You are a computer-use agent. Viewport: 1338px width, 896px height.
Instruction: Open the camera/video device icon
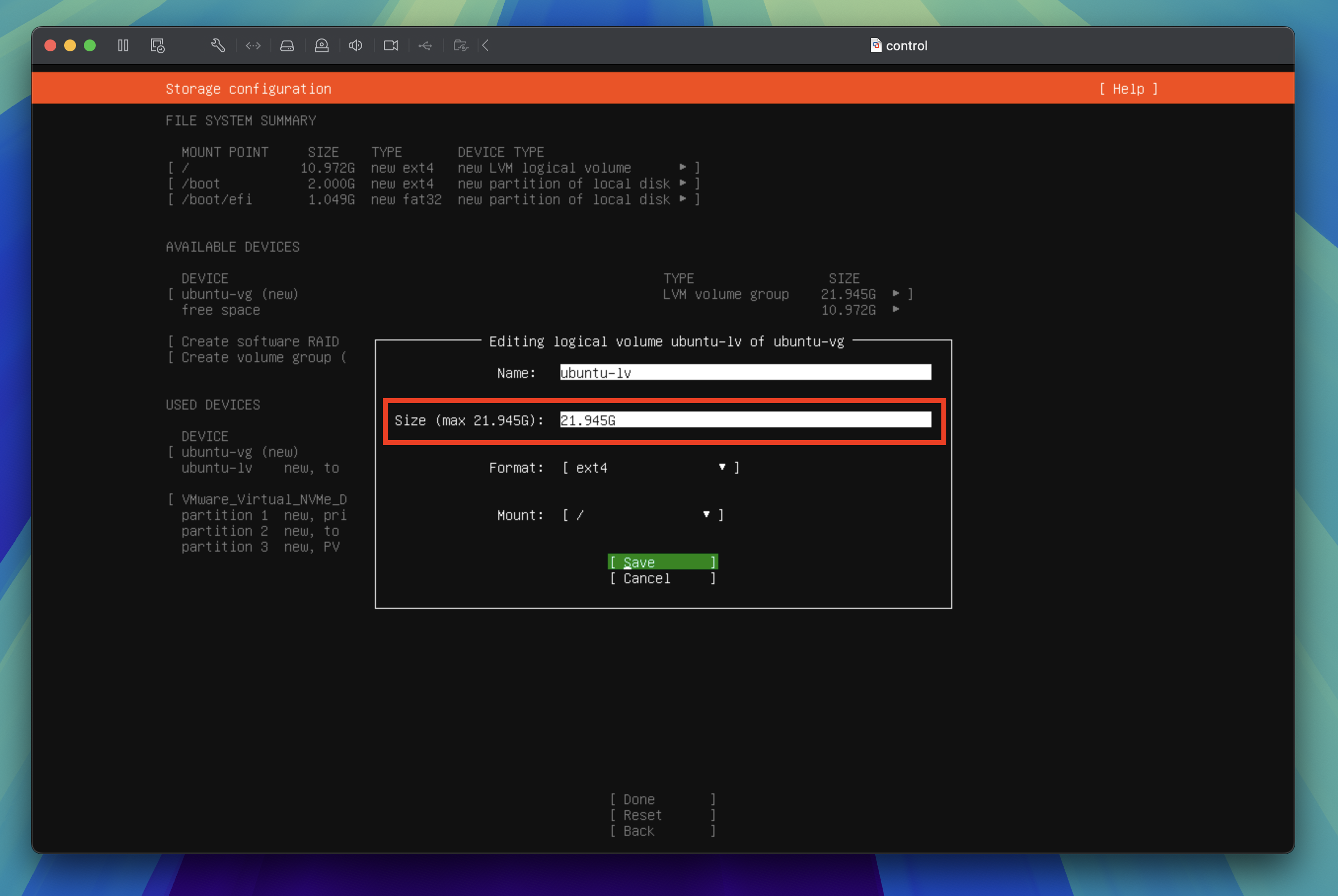[x=391, y=45]
